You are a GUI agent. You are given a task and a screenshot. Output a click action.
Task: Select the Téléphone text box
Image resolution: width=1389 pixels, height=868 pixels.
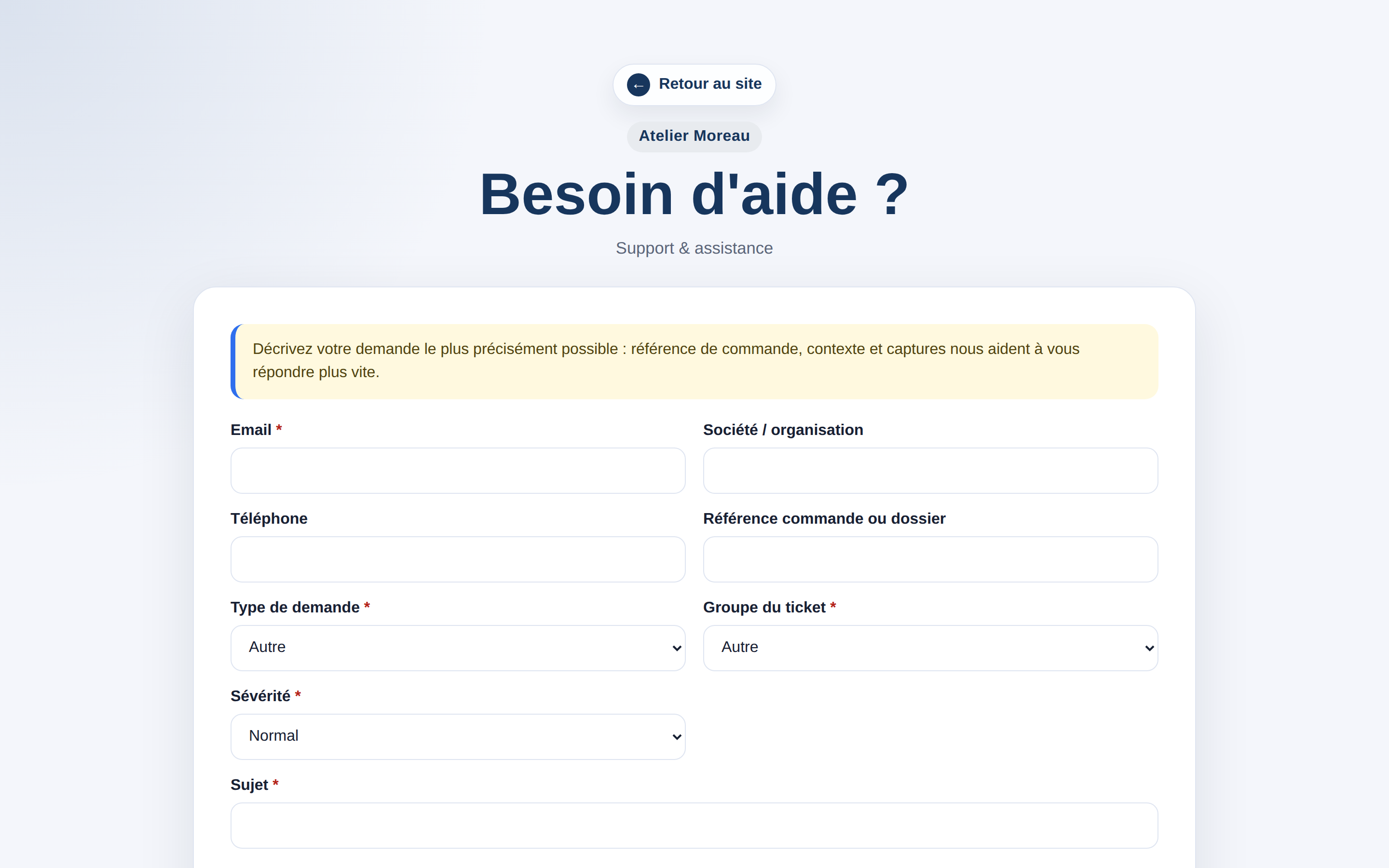point(457,559)
